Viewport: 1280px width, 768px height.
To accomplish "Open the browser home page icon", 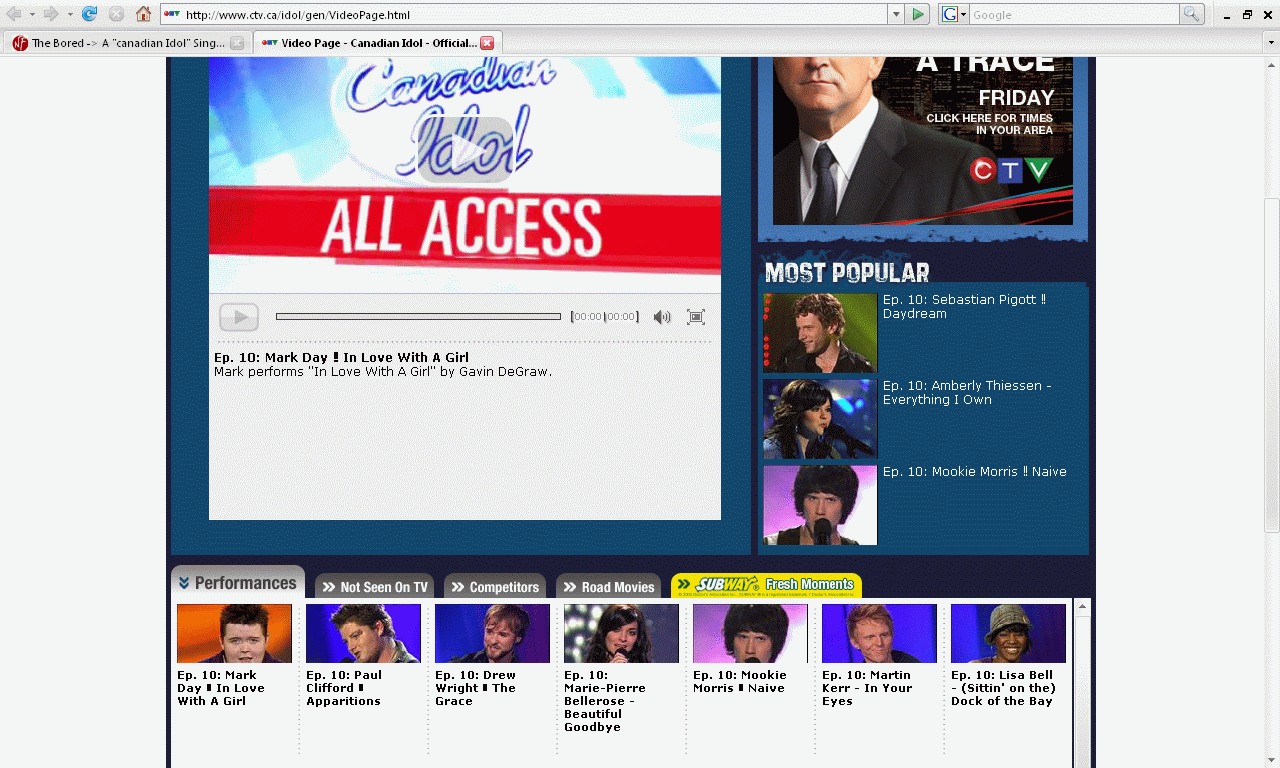I will 144,14.
